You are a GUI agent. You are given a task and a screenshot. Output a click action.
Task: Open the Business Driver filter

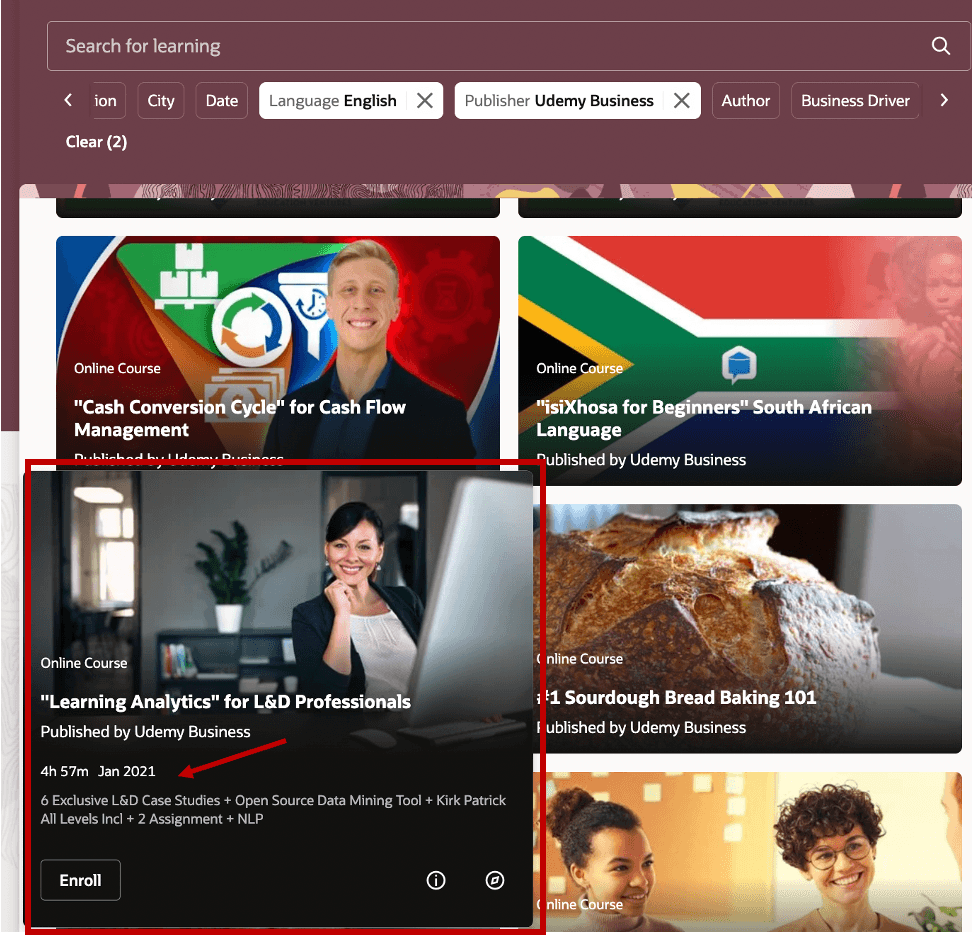coord(855,100)
